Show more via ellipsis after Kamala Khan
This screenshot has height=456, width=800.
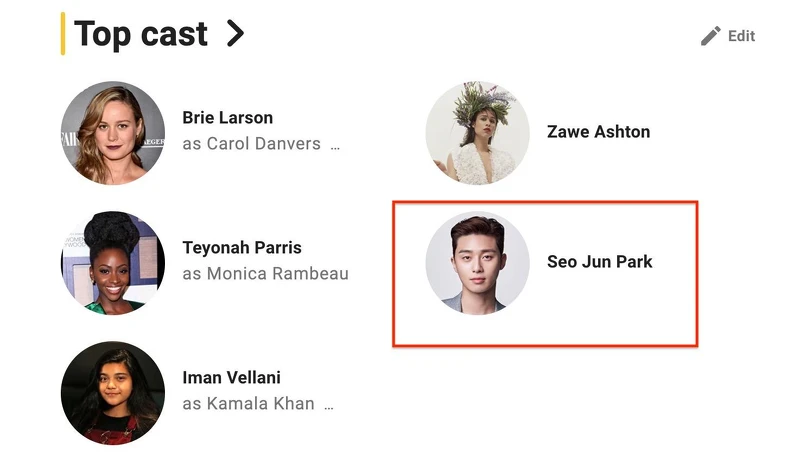pos(329,405)
